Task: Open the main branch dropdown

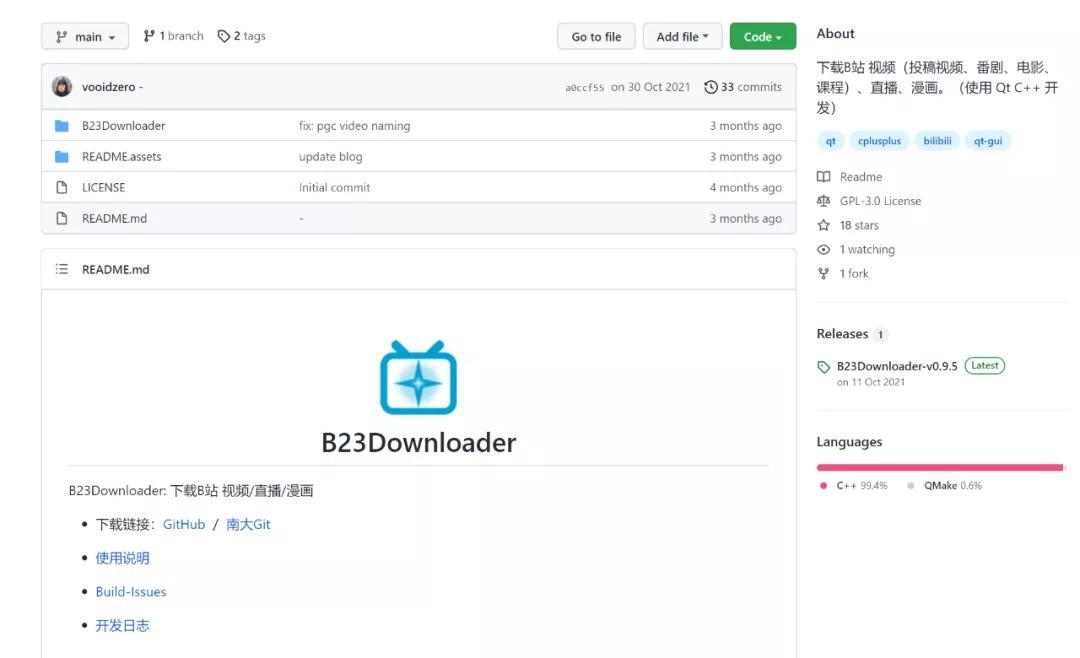Action: point(85,37)
